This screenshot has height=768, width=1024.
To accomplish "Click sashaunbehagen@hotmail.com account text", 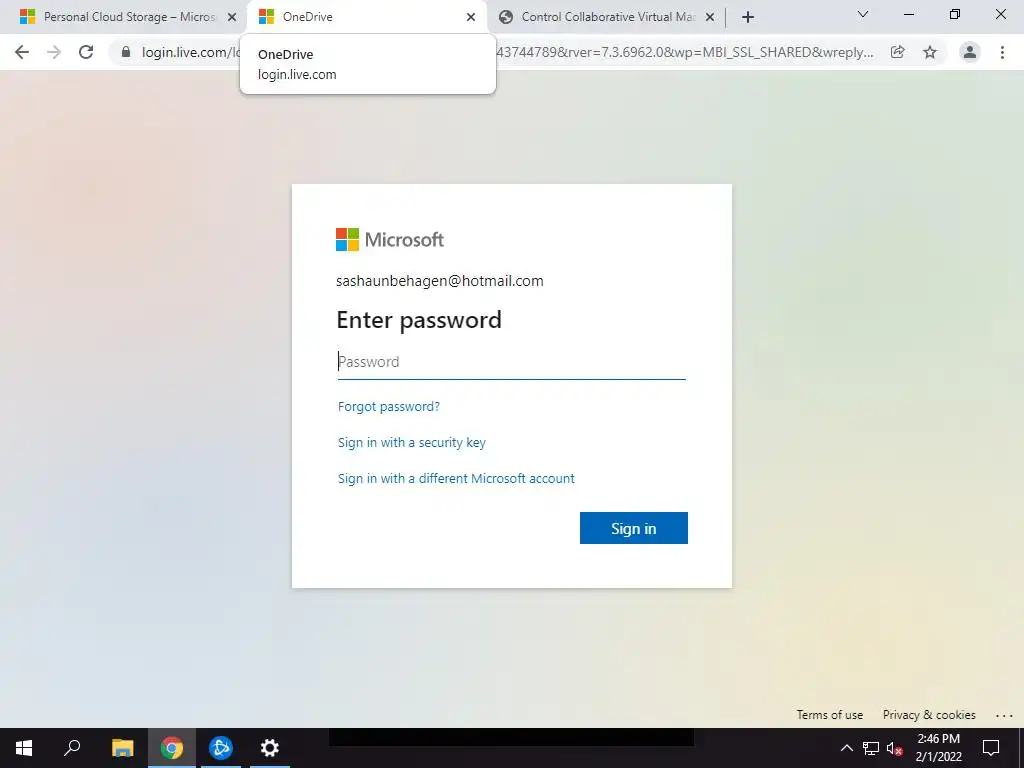I will pyautogui.click(x=440, y=281).
